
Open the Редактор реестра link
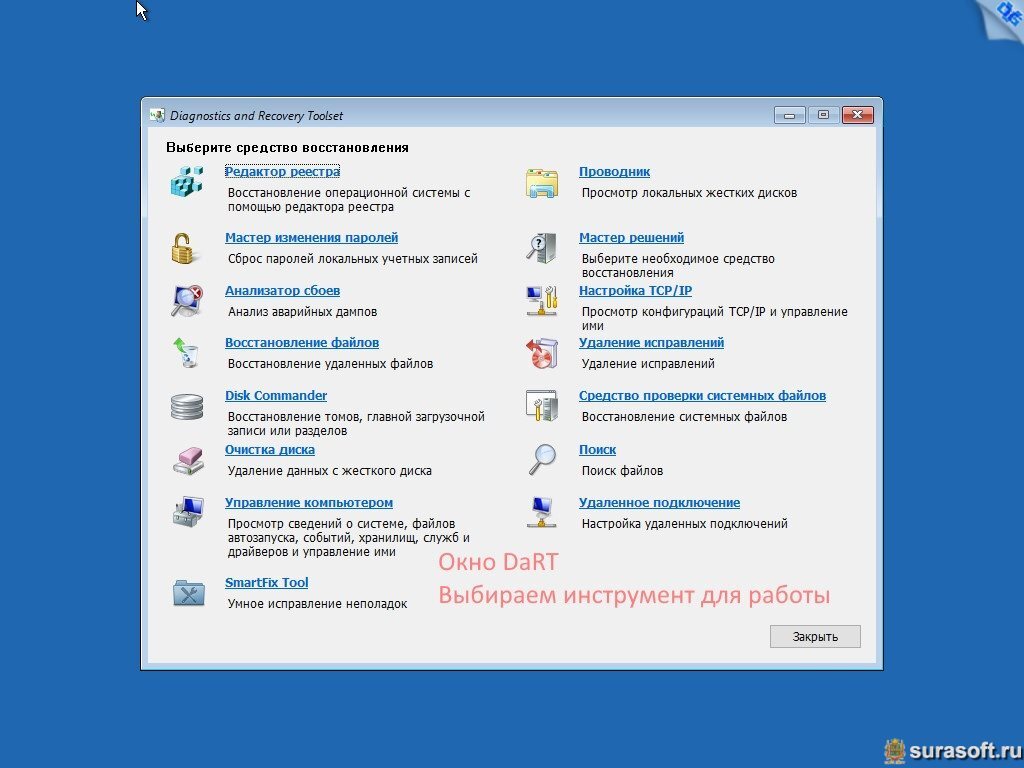tap(282, 172)
